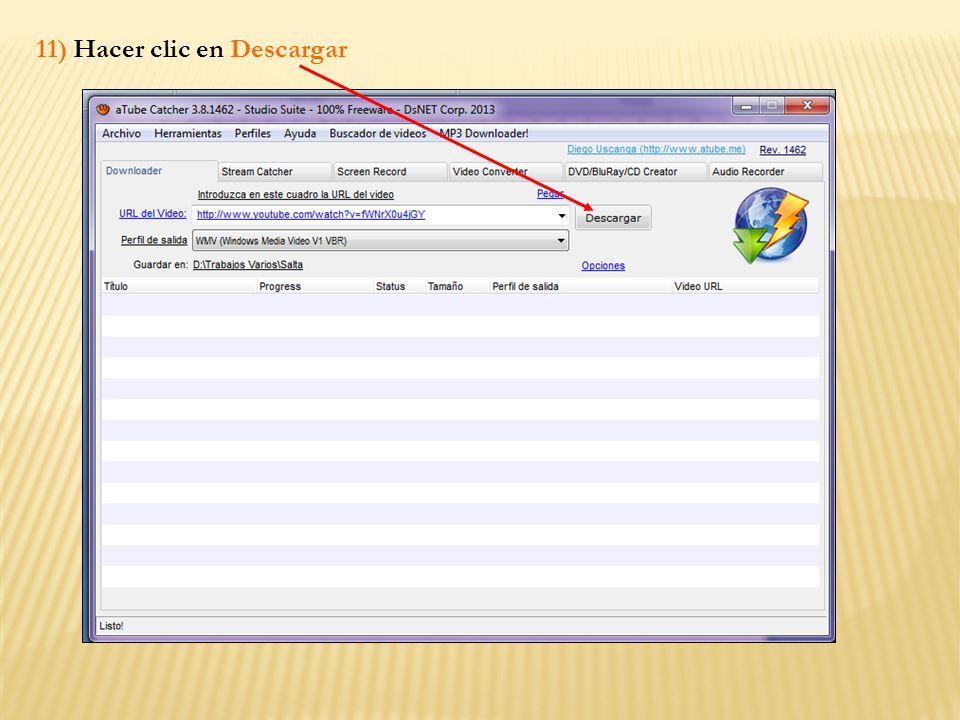Open the Opciones link

(x=603, y=266)
